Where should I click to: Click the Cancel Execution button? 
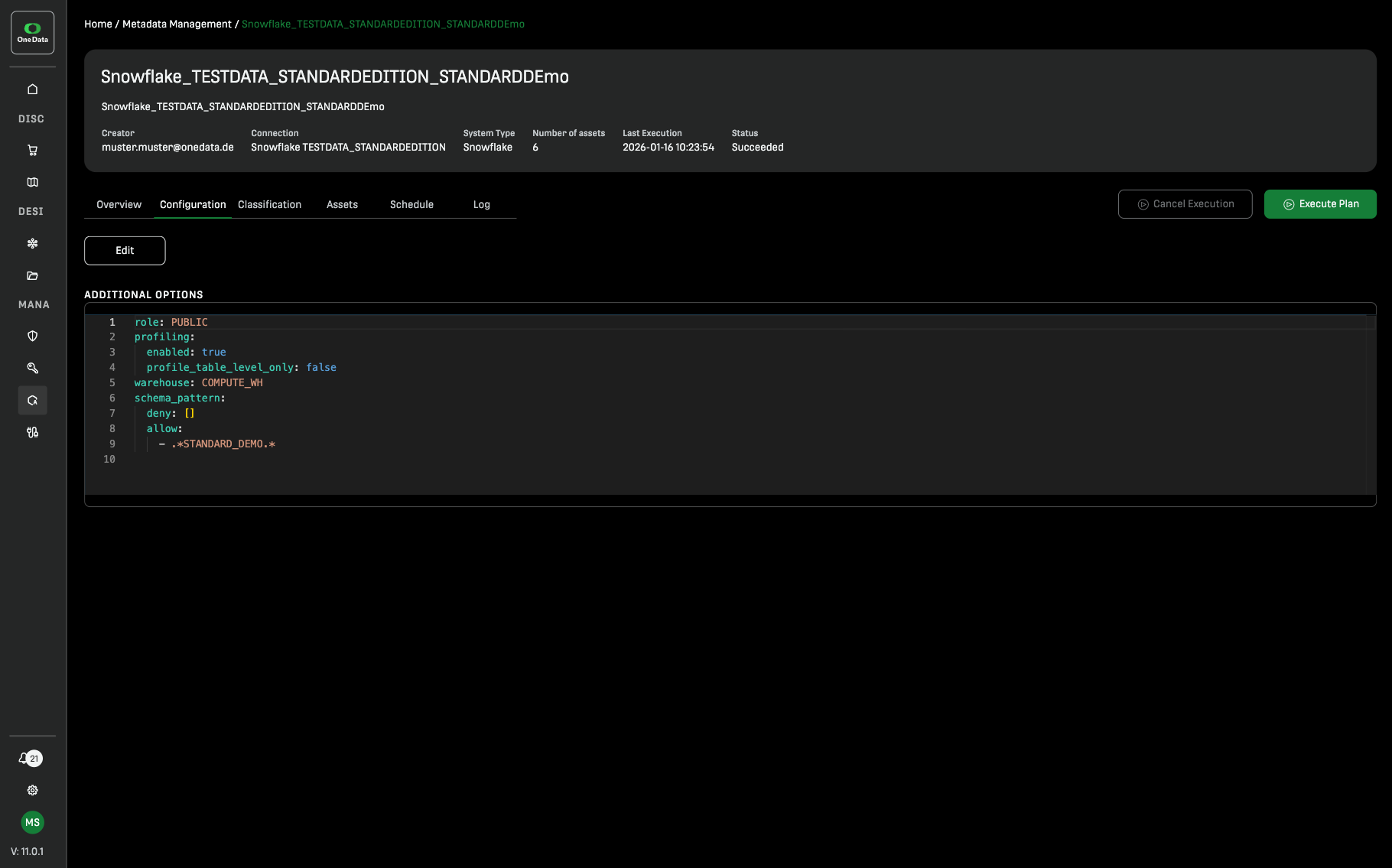pos(1185,204)
